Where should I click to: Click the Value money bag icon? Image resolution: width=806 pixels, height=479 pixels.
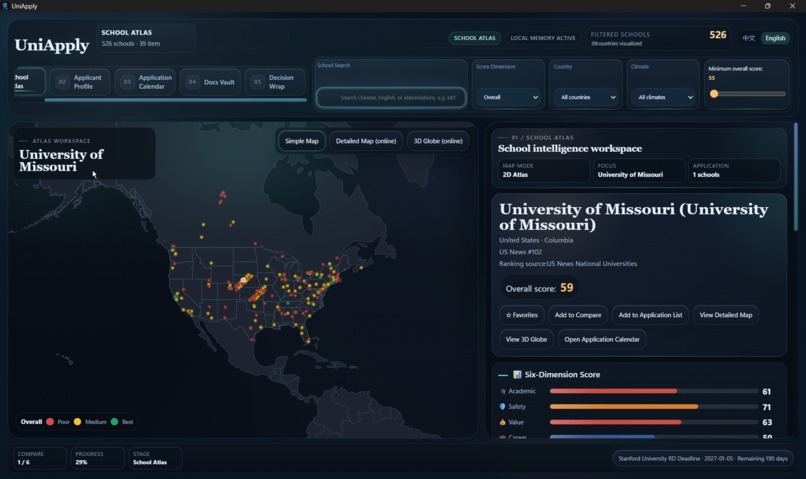coord(503,422)
